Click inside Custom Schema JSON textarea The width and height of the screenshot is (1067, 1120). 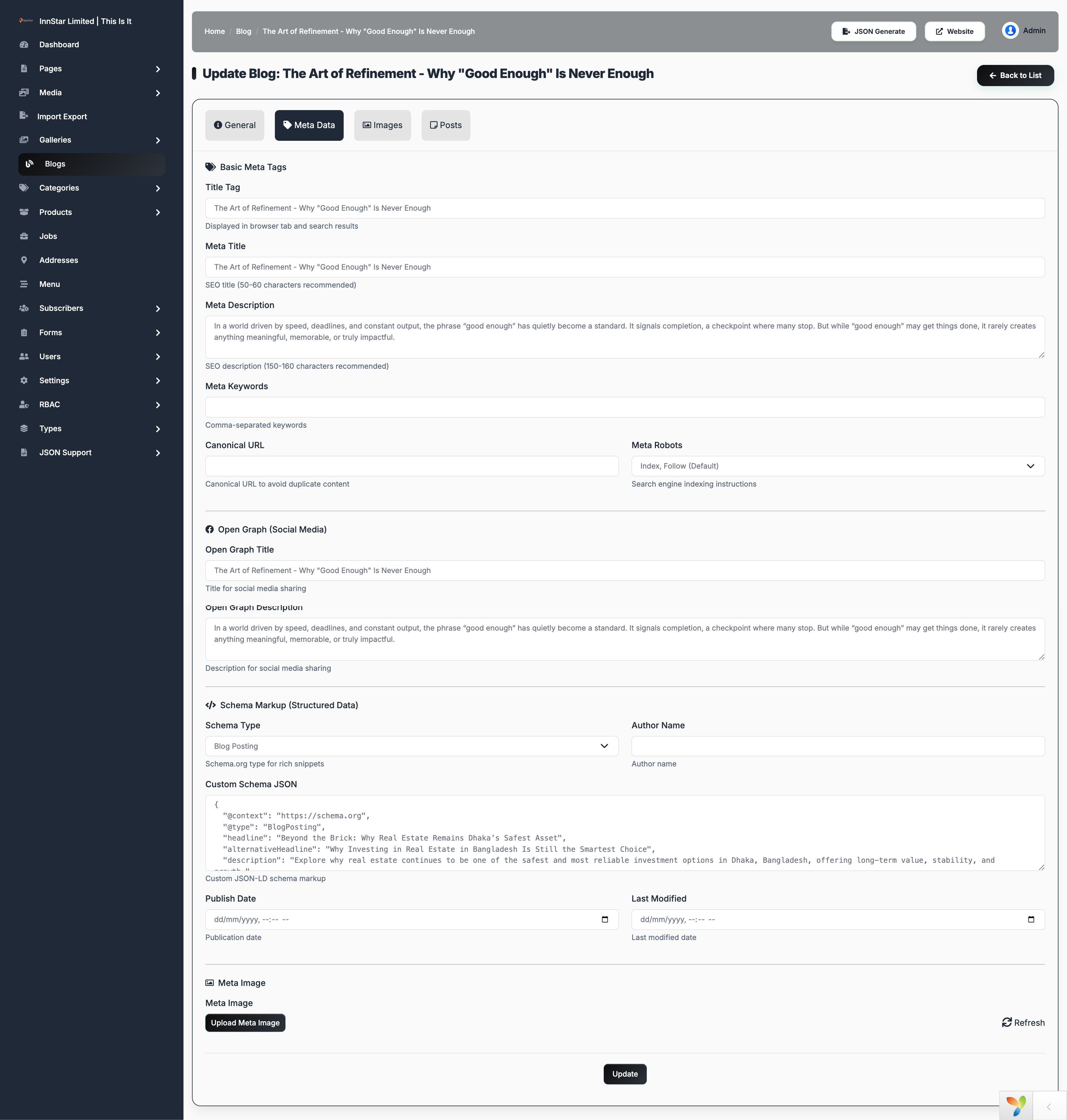(625, 833)
